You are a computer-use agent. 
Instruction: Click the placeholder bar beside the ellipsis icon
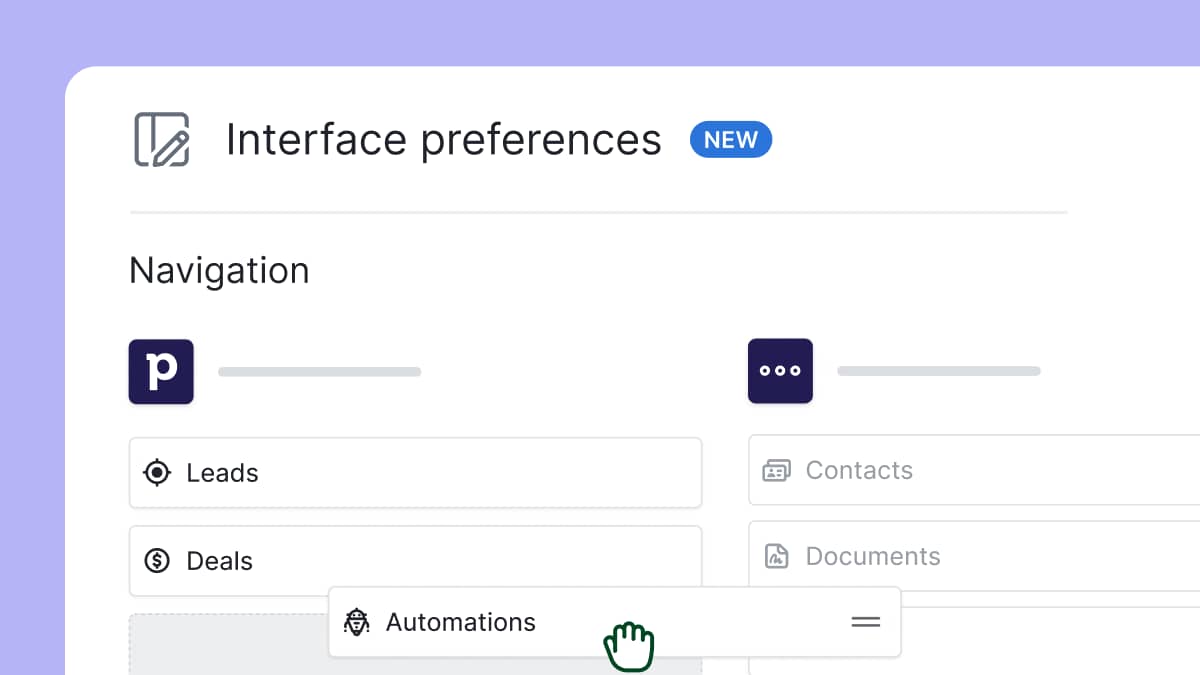point(938,370)
